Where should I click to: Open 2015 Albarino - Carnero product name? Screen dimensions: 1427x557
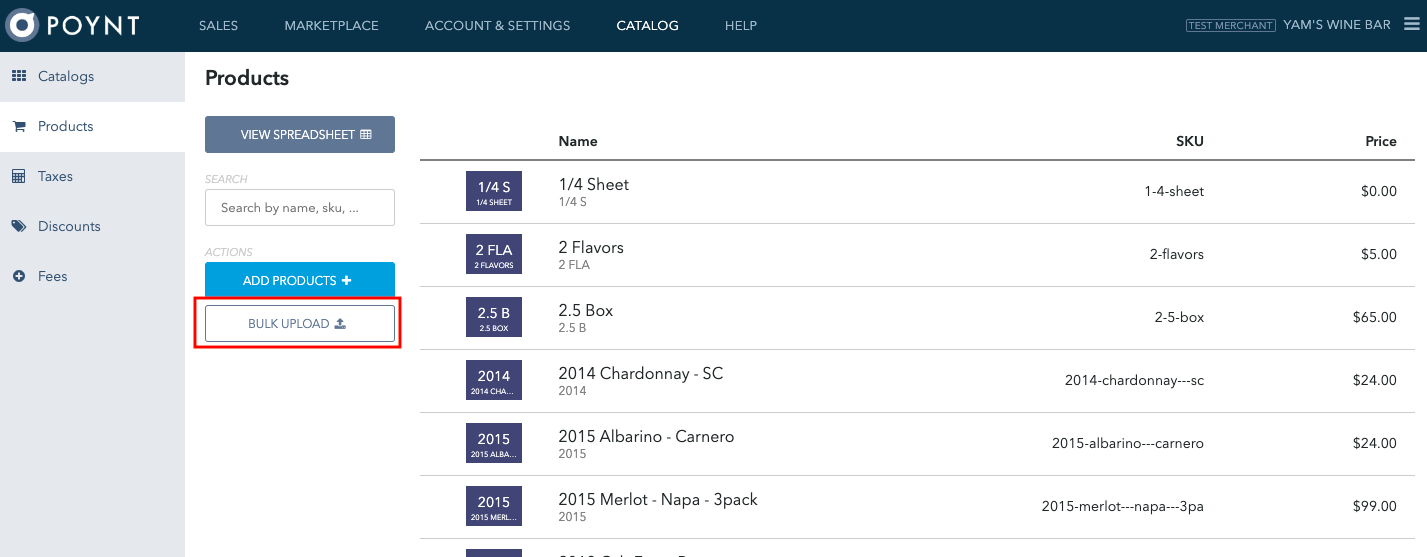[x=646, y=436]
